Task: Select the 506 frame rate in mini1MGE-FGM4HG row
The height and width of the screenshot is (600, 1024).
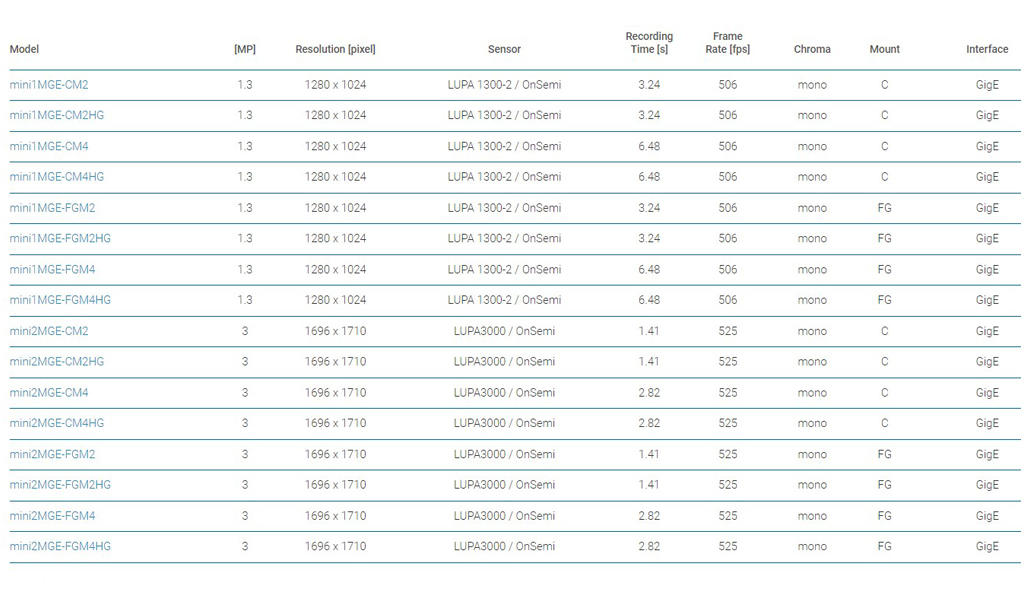Action: click(x=728, y=300)
